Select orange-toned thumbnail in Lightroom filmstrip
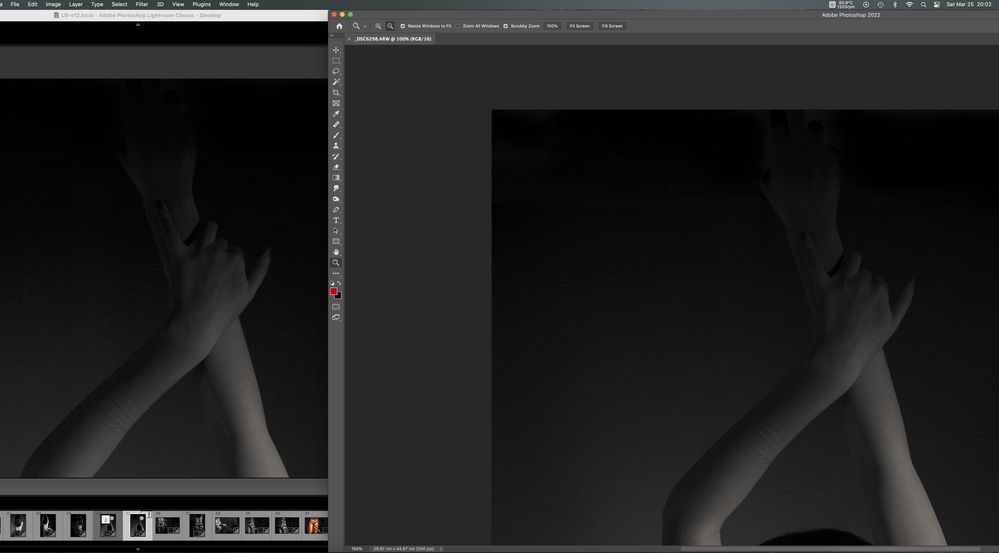The height and width of the screenshot is (553, 999). click(317, 526)
